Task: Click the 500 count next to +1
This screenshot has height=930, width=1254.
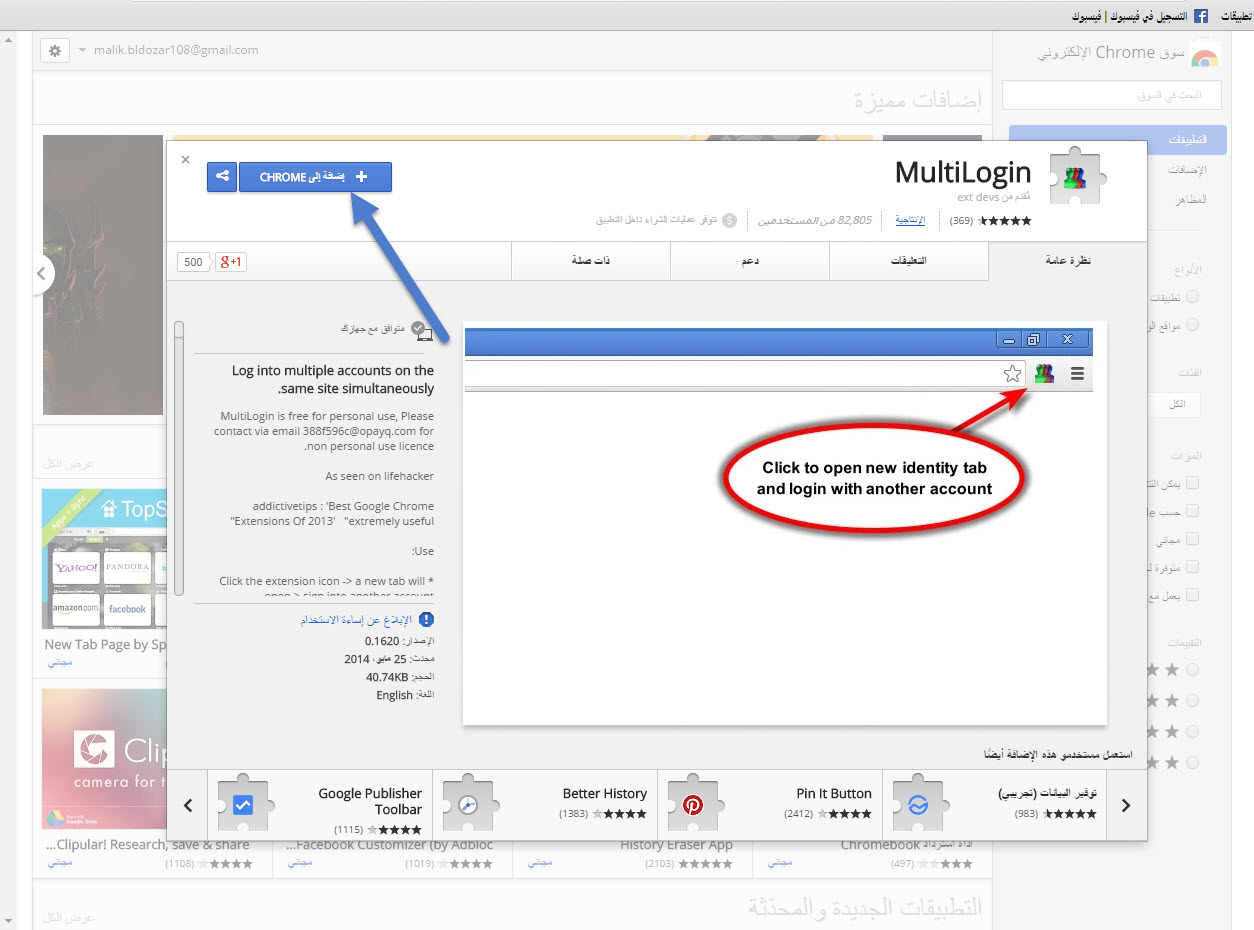Action: click(x=193, y=262)
